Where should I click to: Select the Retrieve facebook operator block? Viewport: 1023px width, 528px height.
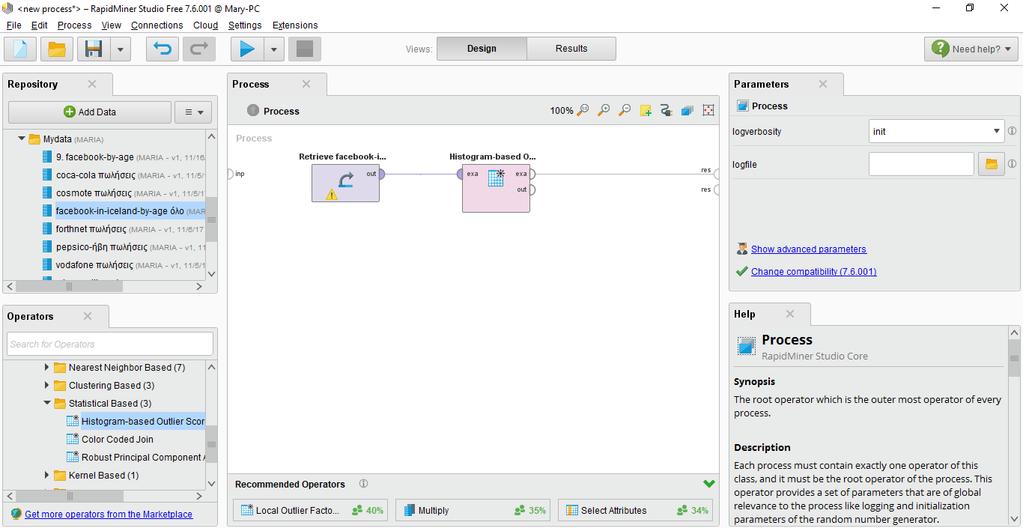pos(345,183)
